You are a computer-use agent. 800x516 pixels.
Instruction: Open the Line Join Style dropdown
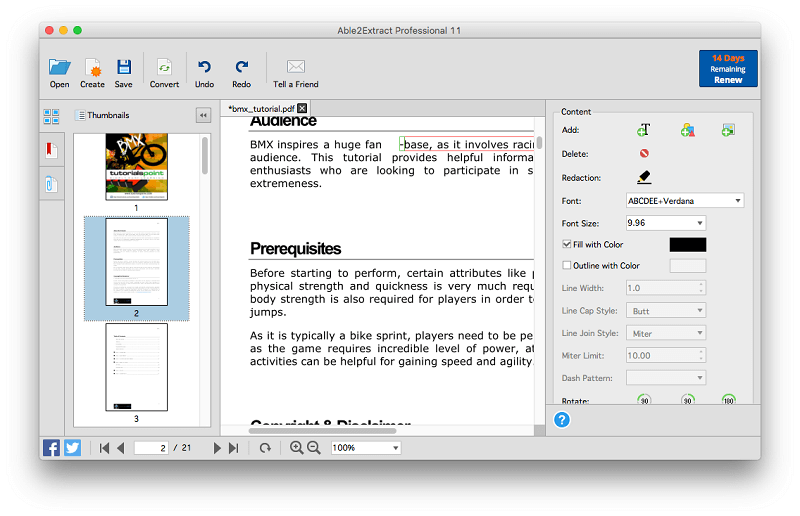click(666, 333)
